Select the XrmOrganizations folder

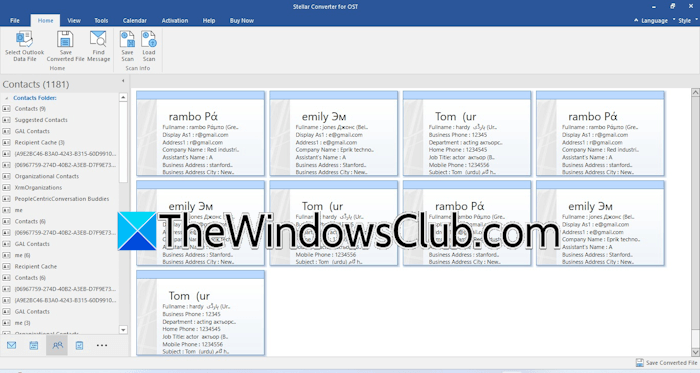pyautogui.click(x=38, y=188)
